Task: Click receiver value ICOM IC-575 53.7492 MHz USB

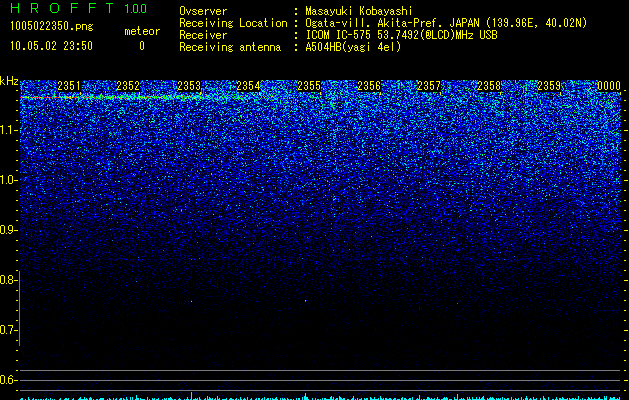Action: pyautogui.click(x=401, y=35)
